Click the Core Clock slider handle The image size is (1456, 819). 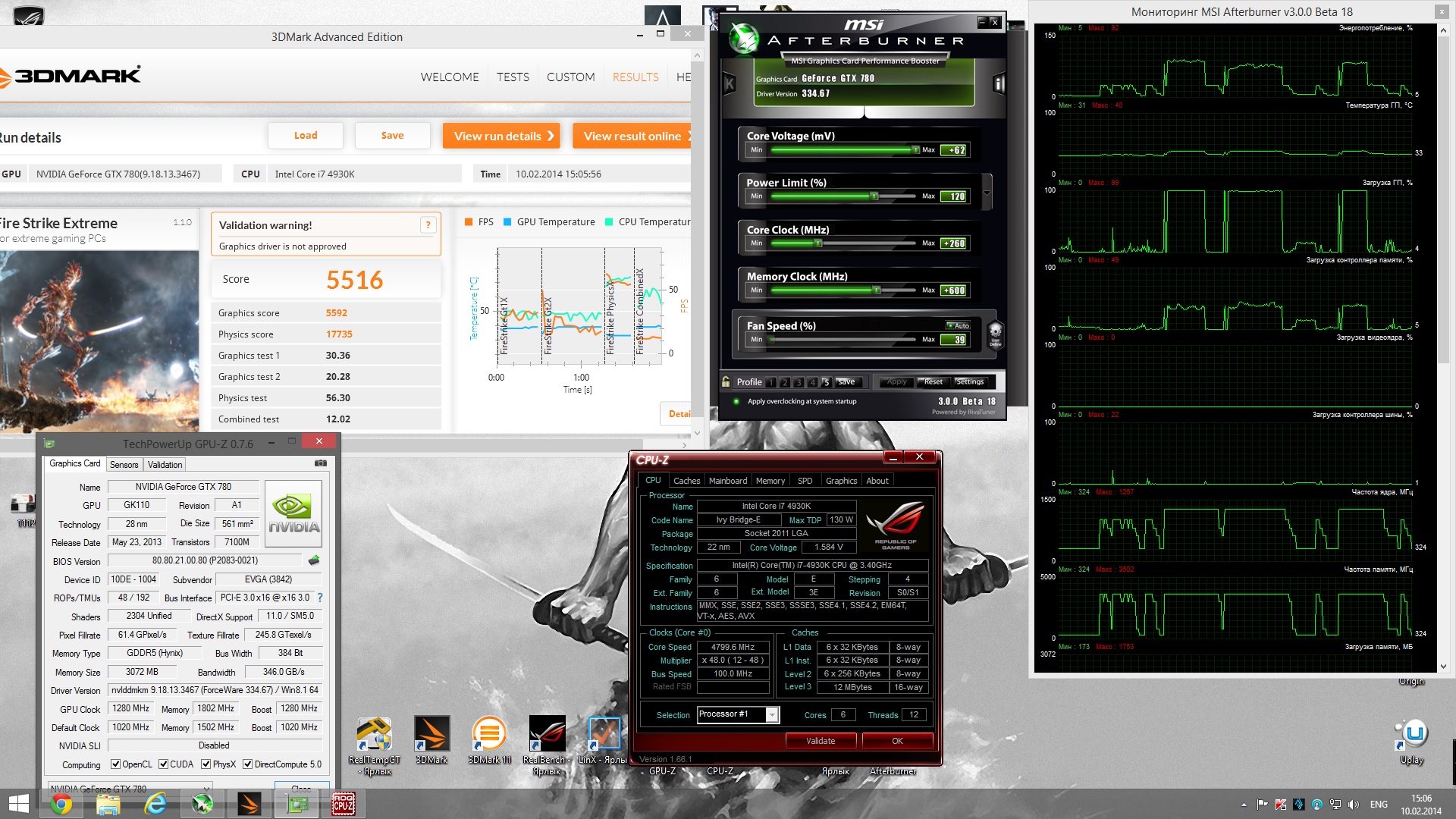(x=817, y=243)
